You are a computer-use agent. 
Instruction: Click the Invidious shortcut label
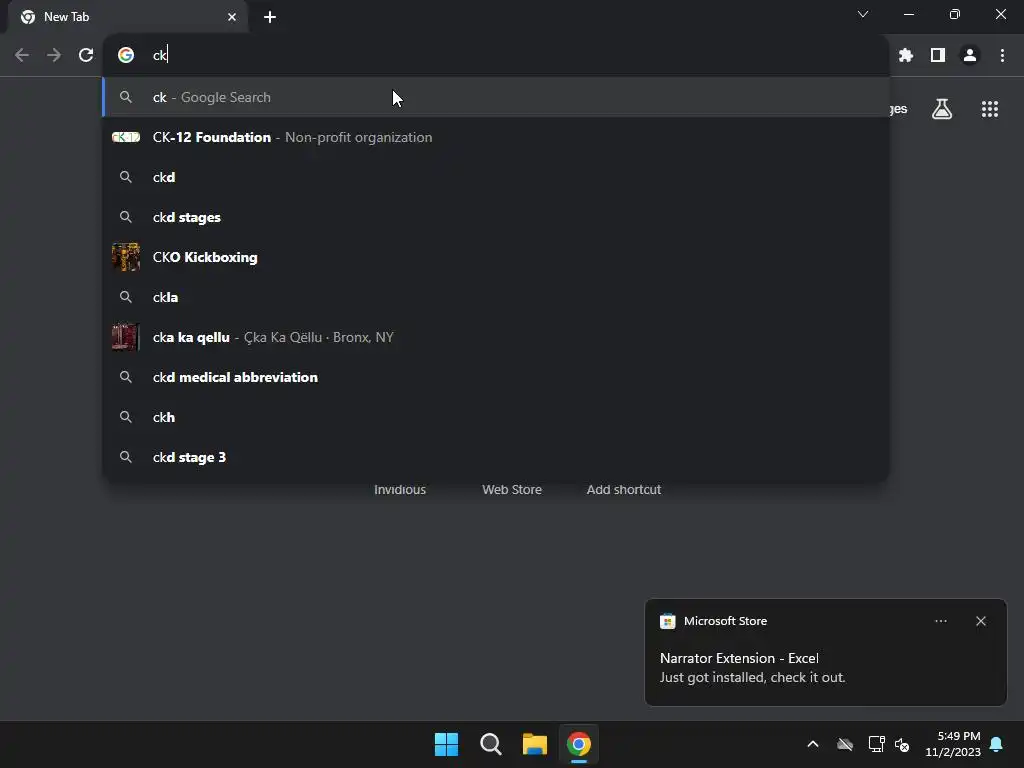click(400, 490)
